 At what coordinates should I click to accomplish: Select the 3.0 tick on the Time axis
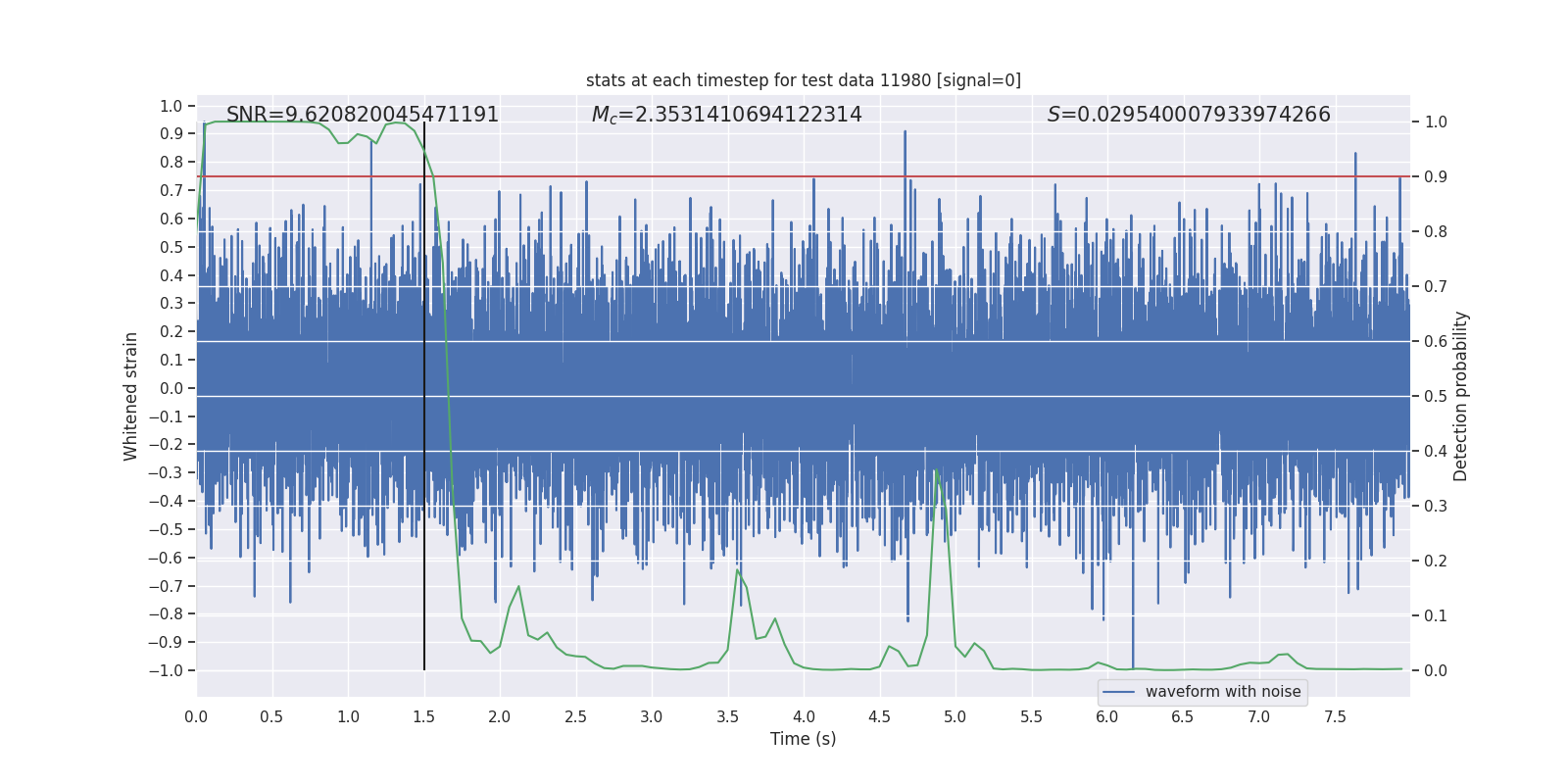(652, 716)
